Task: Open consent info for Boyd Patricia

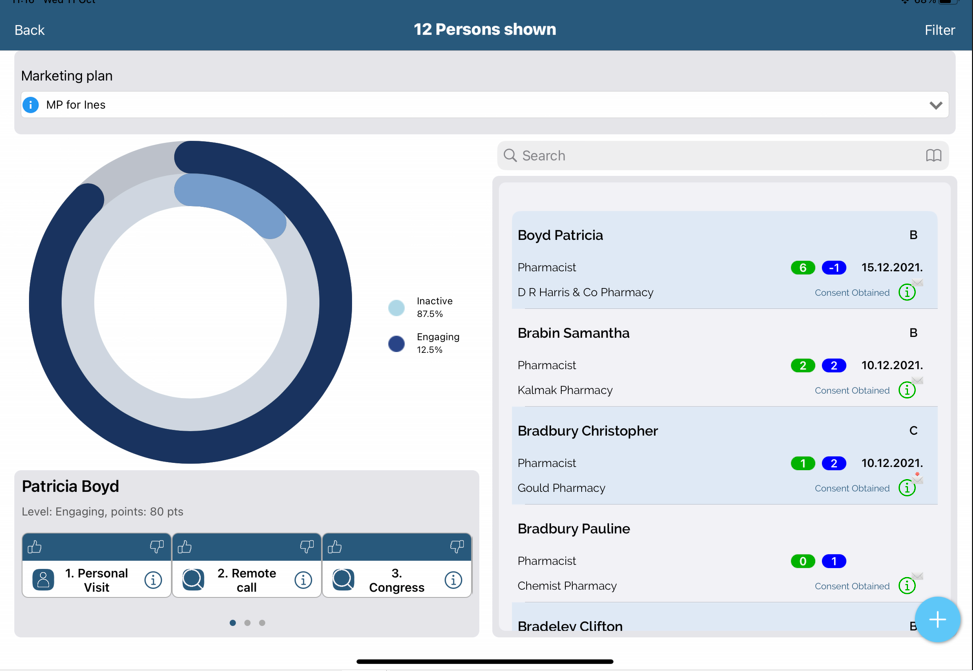Action: (907, 293)
